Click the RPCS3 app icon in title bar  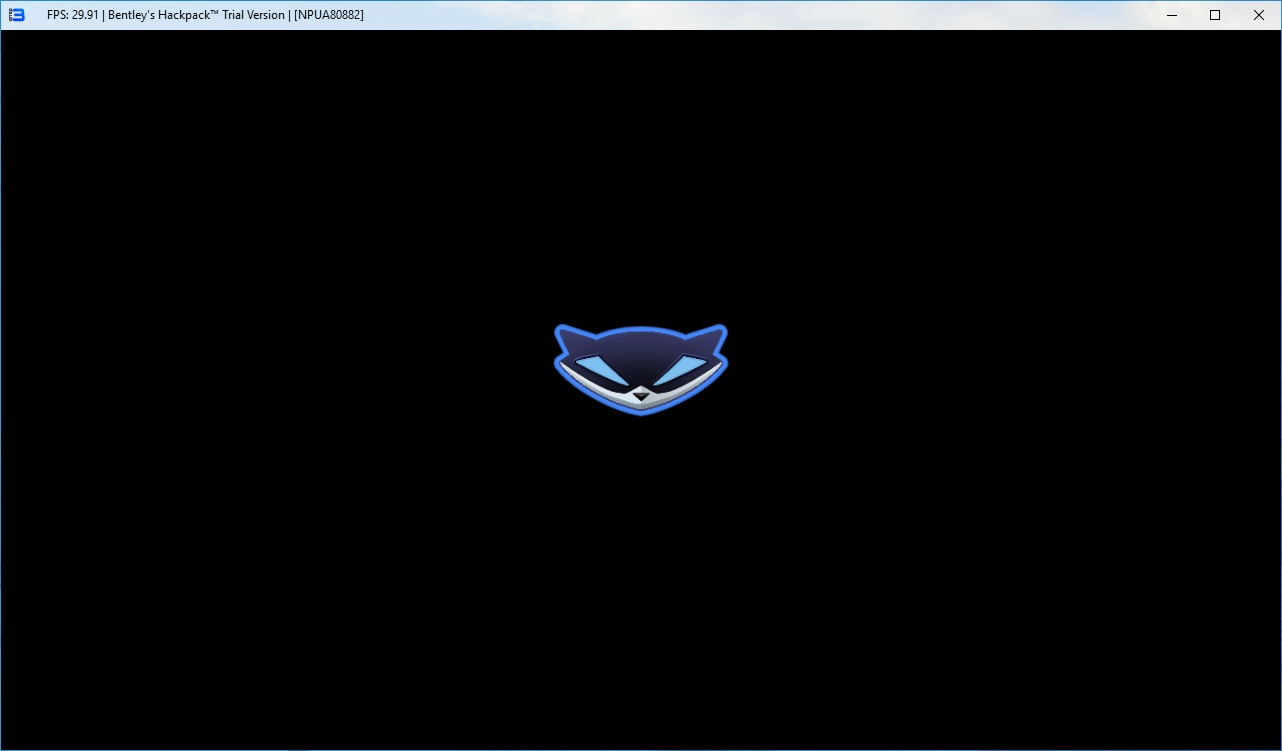(16, 15)
